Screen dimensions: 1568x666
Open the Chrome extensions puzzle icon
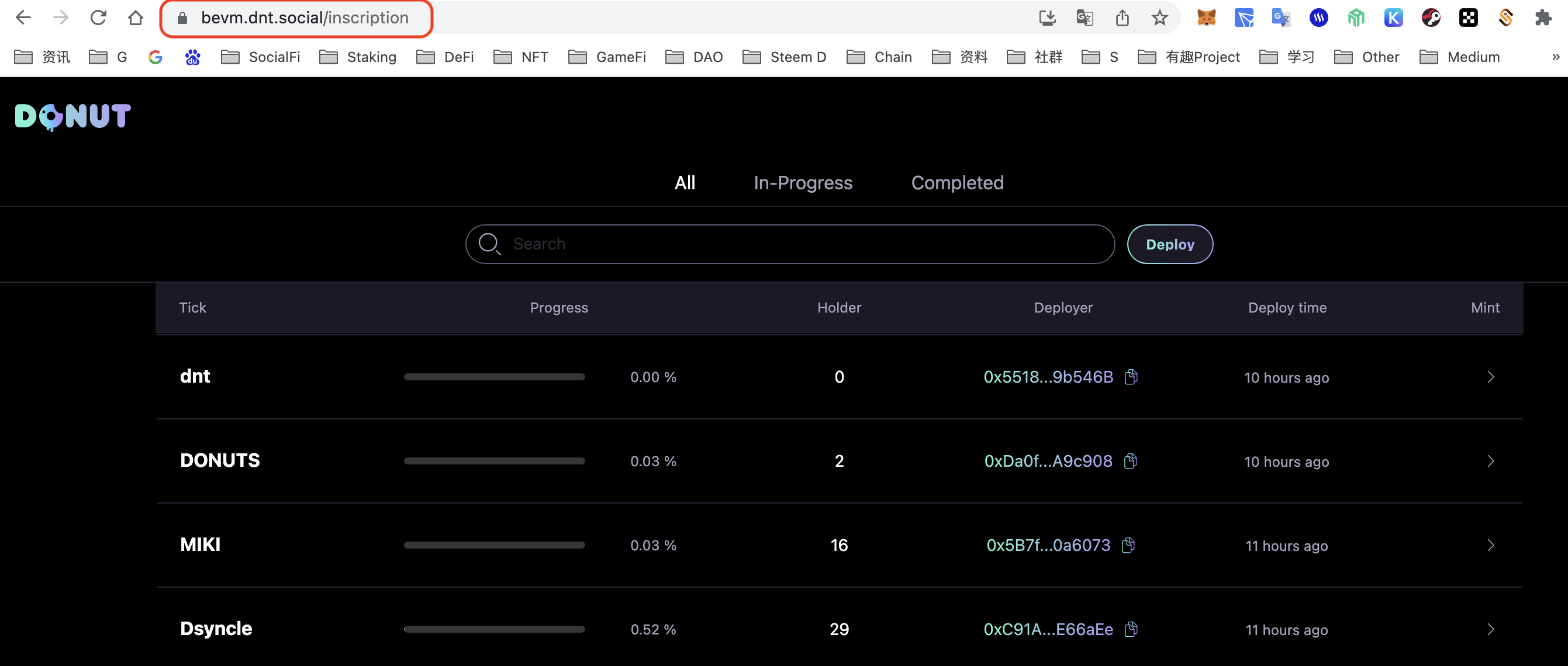pyautogui.click(x=1543, y=18)
